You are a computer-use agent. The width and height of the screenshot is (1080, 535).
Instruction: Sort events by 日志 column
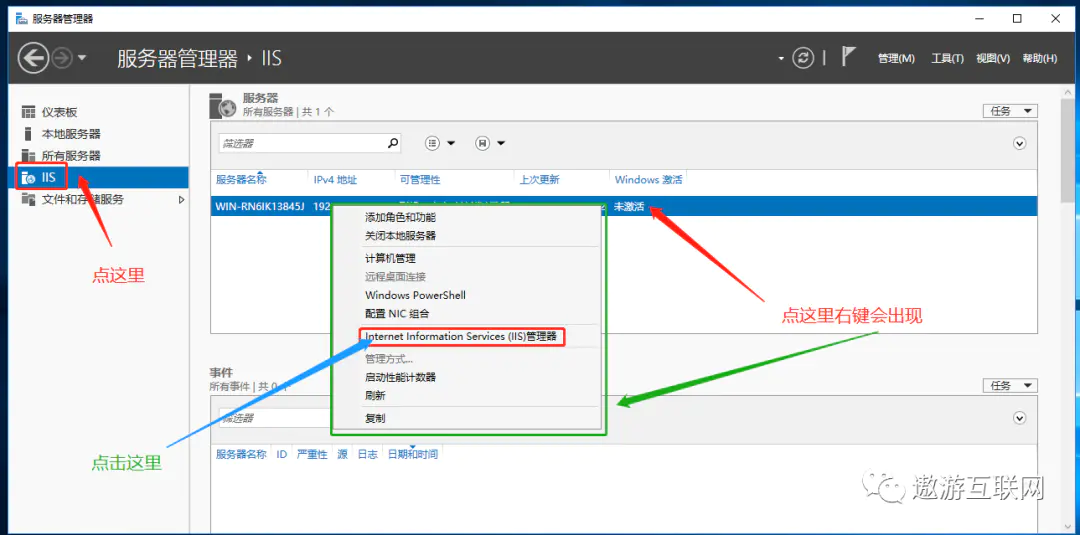[x=367, y=454]
